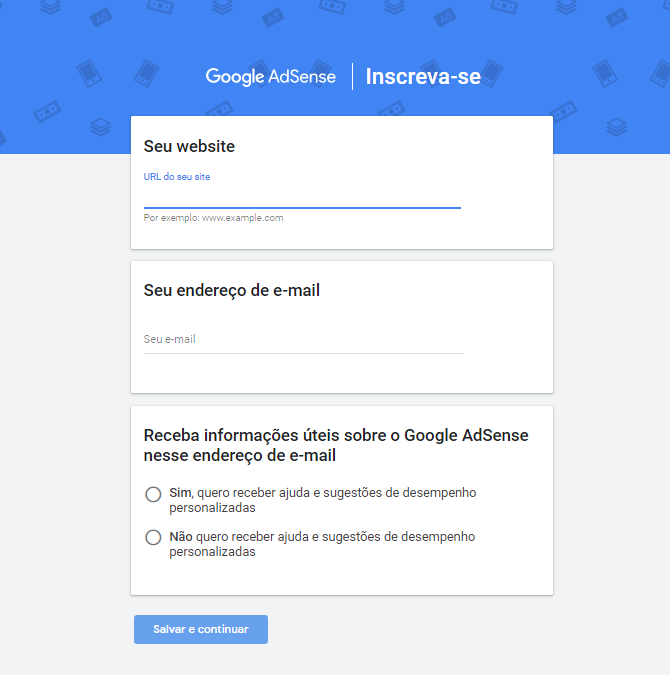Select the "Sim" radio button
Screen dimensions: 670x675
pyautogui.click(x=153, y=494)
